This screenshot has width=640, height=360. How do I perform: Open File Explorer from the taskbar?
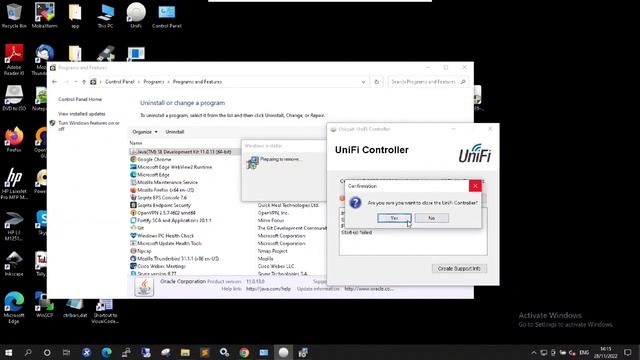coord(185,352)
